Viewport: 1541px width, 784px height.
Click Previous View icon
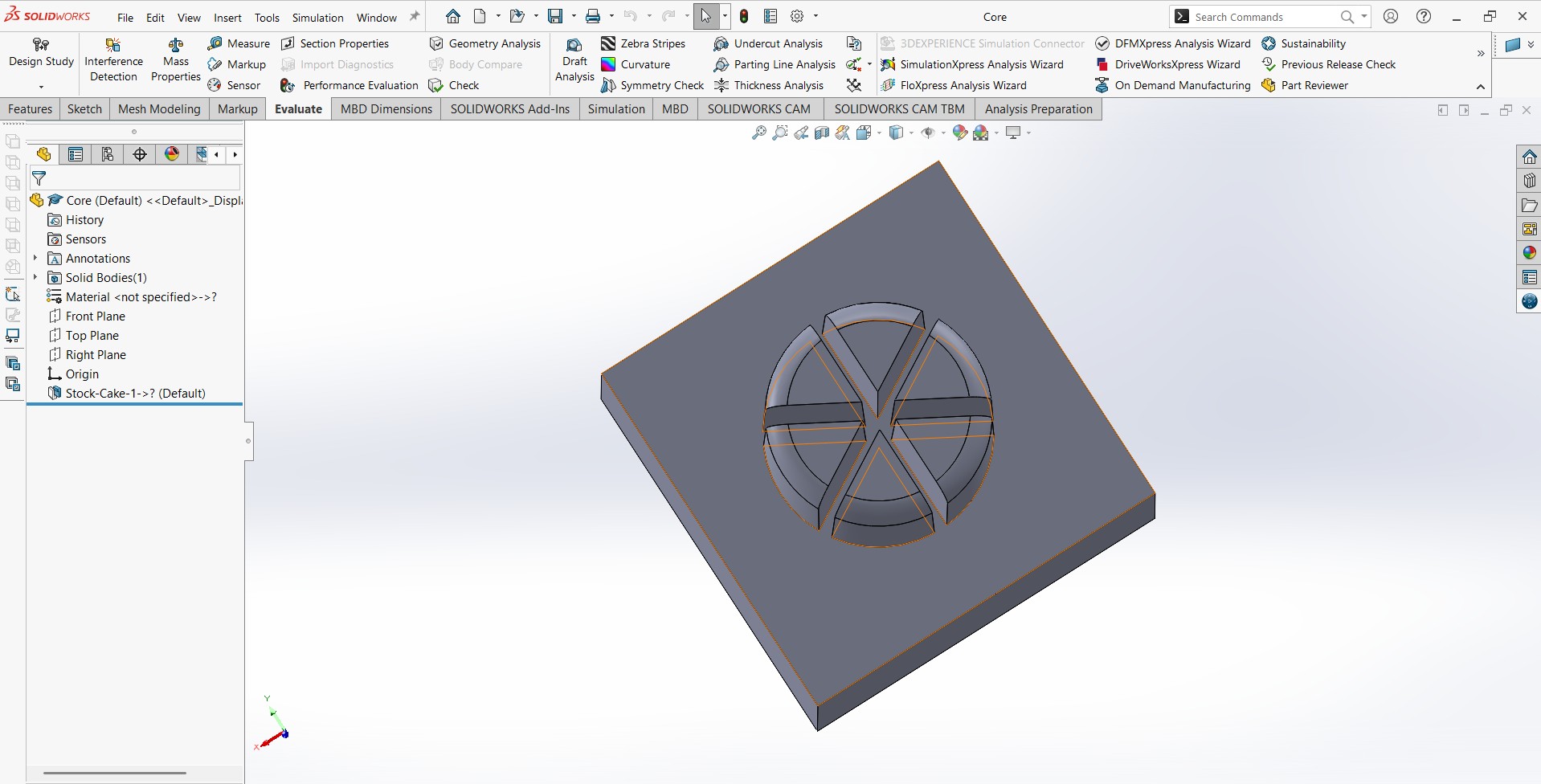point(801,133)
